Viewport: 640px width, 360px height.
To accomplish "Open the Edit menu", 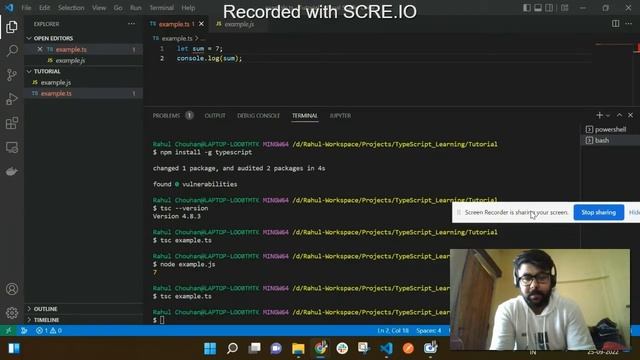I will tap(44, 8).
